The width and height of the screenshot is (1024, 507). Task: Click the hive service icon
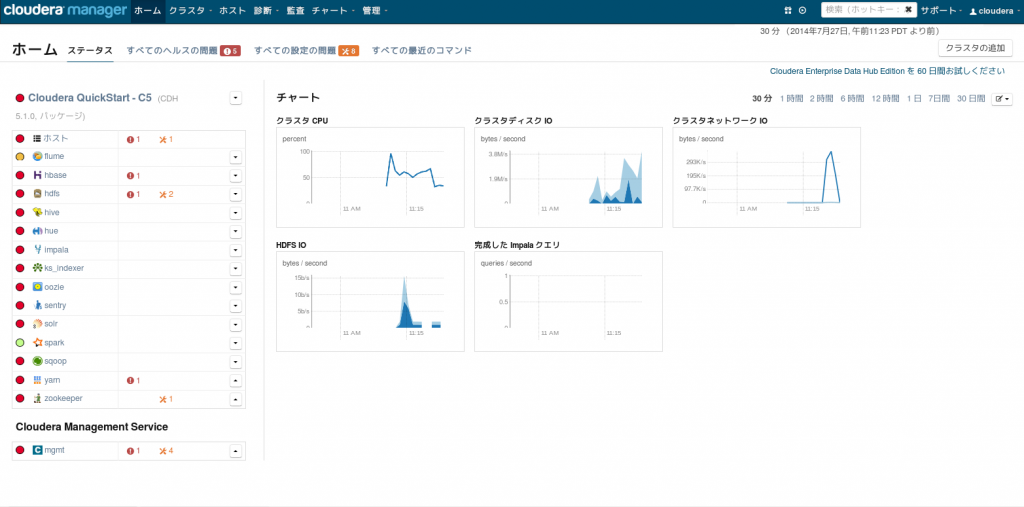click(x=38, y=212)
